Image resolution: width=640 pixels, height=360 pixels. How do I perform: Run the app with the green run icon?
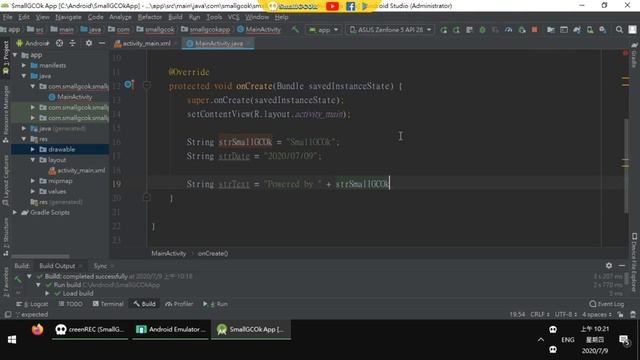pos(443,30)
